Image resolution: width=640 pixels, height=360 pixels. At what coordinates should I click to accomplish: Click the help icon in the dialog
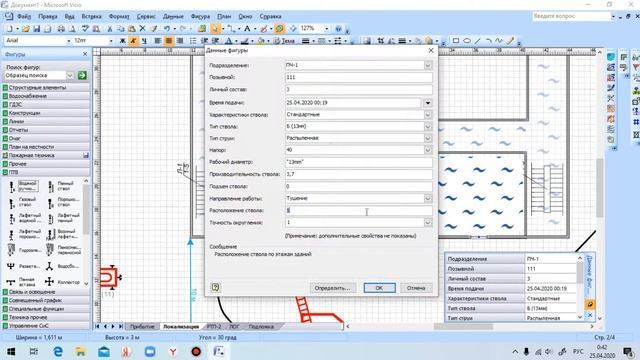216,287
